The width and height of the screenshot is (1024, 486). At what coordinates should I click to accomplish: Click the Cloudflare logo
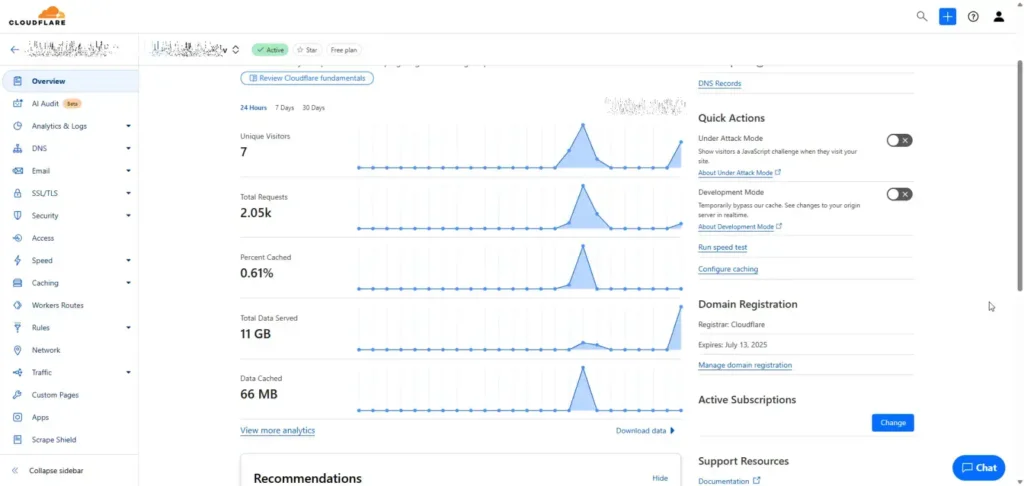[x=37, y=16]
